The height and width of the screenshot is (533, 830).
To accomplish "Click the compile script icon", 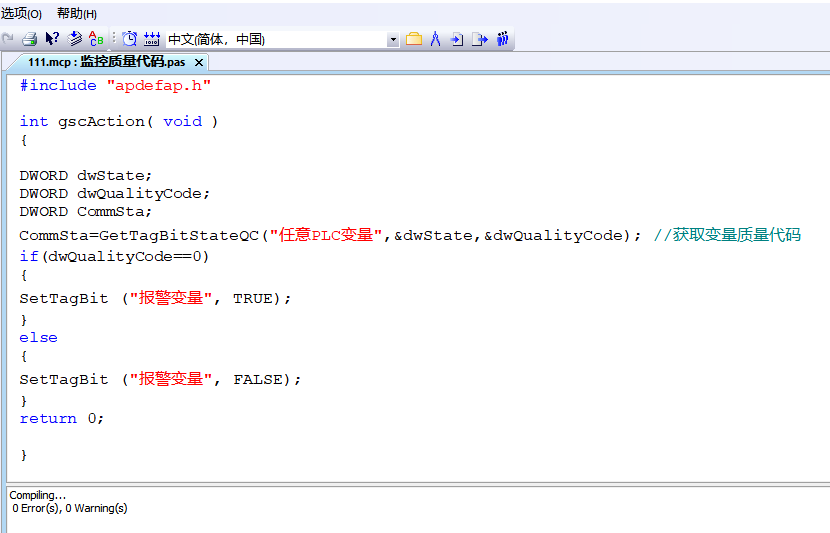I will (x=75, y=39).
